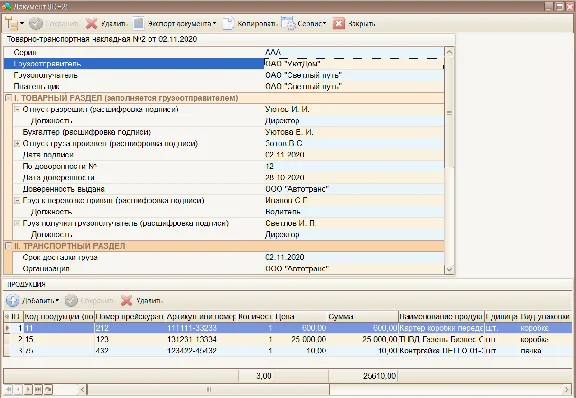Go to the next record in the navigator

28,389
